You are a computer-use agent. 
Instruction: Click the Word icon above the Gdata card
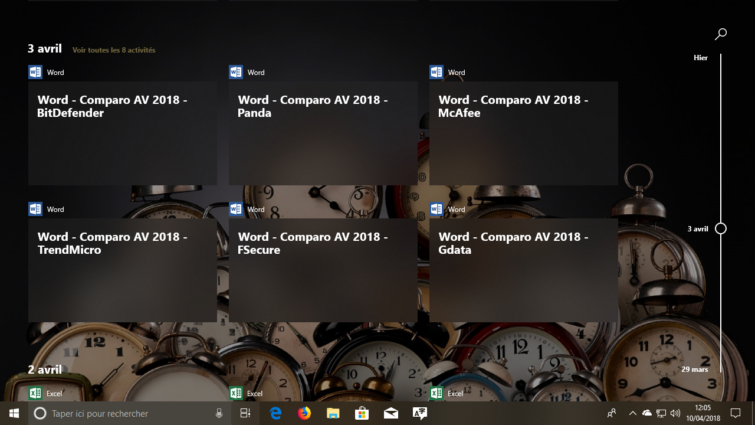436,209
